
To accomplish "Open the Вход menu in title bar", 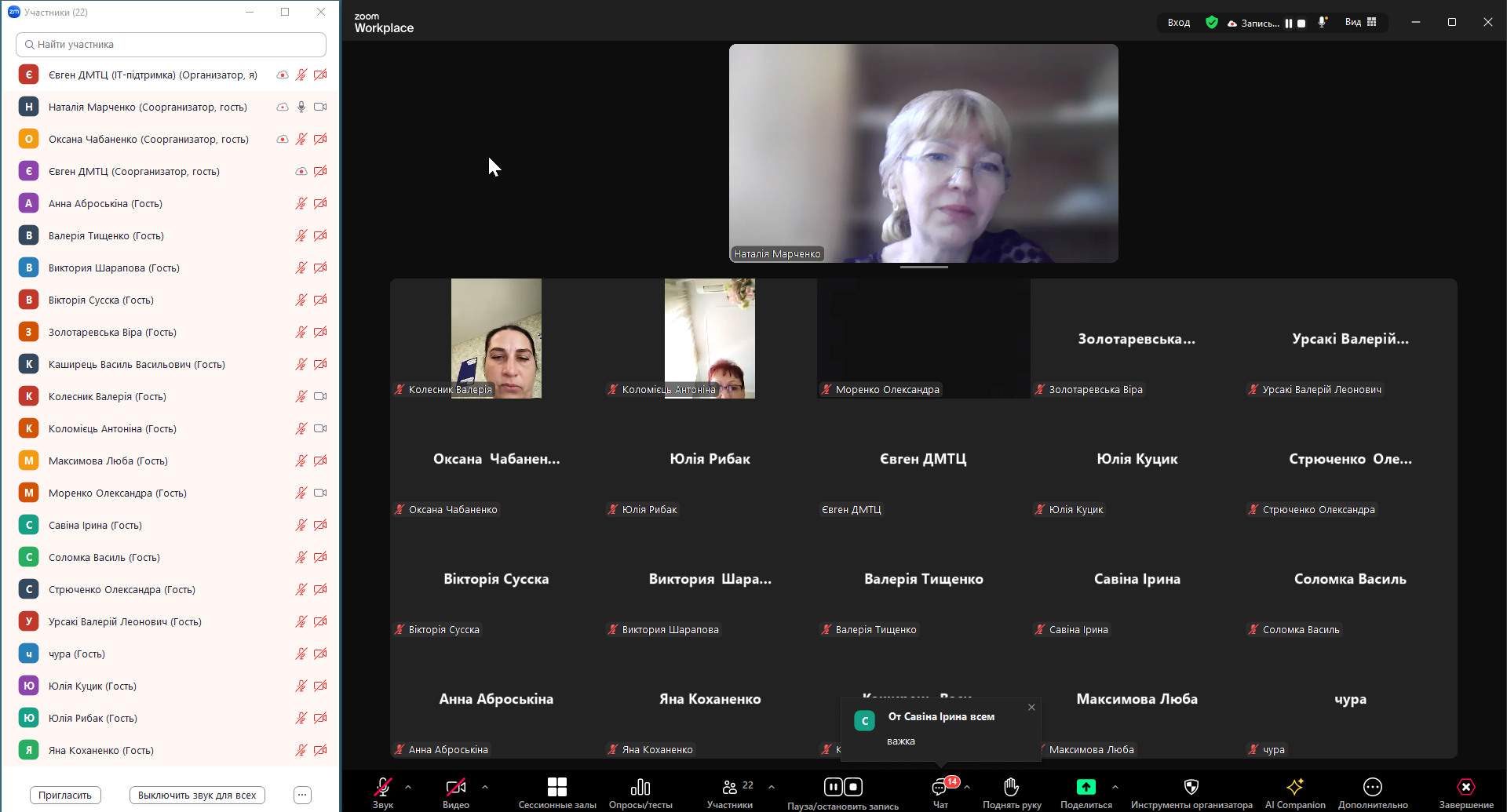I will coord(1178,23).
